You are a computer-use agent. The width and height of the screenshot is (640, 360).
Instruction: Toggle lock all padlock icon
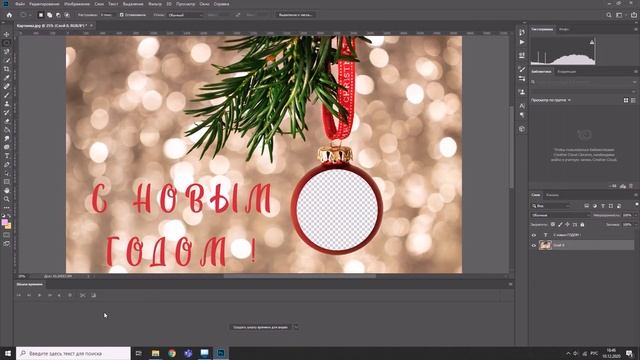pos(582,224)
